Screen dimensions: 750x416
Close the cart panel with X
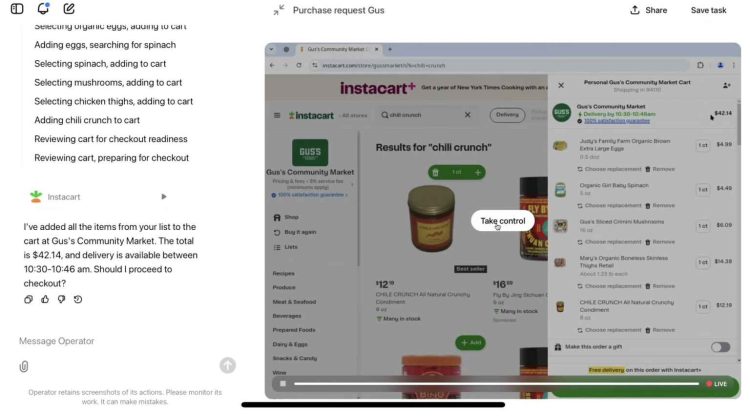click(561, 86)
